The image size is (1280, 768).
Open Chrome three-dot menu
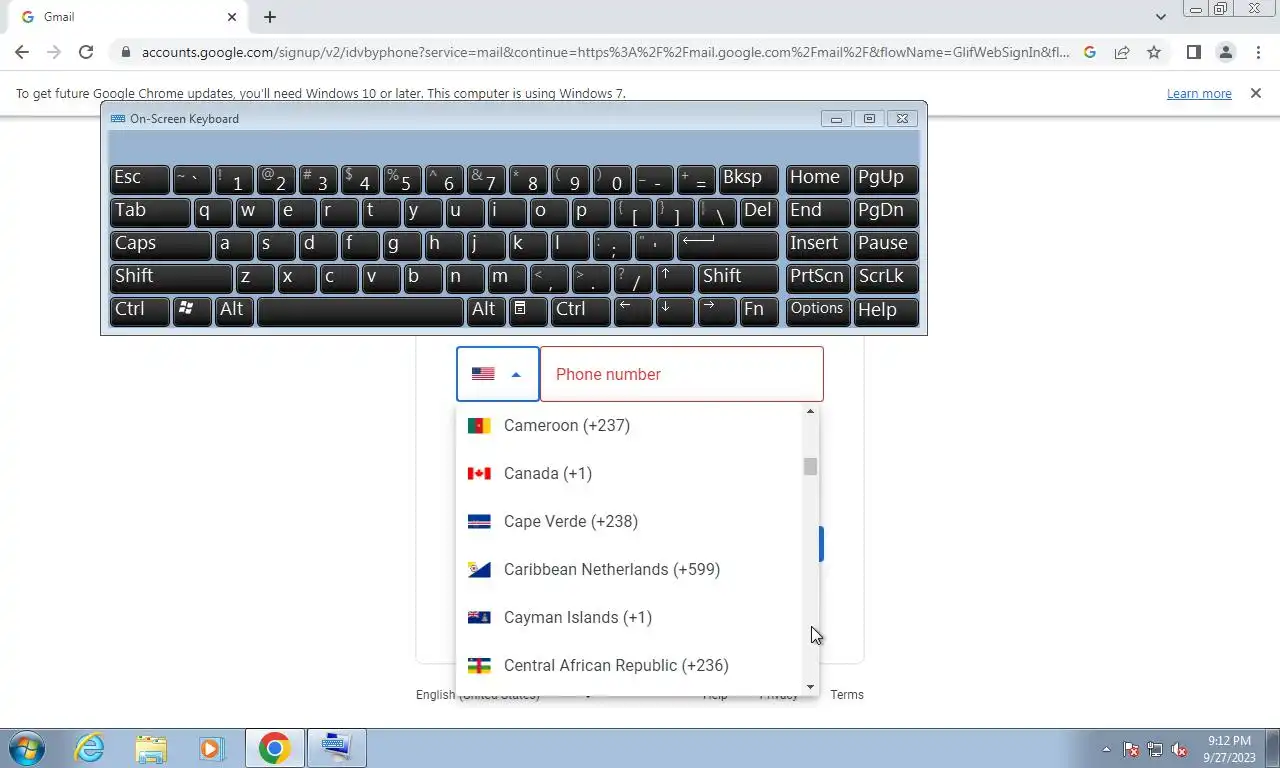pyautogui.click(x=1257, y=52)
